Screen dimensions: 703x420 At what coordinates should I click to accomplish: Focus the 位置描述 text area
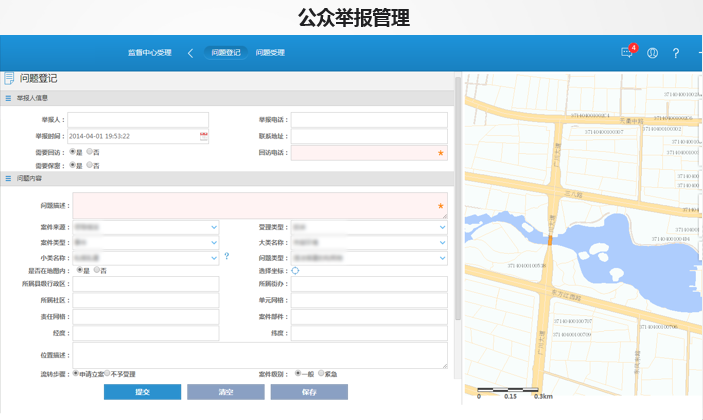point(260,355)
